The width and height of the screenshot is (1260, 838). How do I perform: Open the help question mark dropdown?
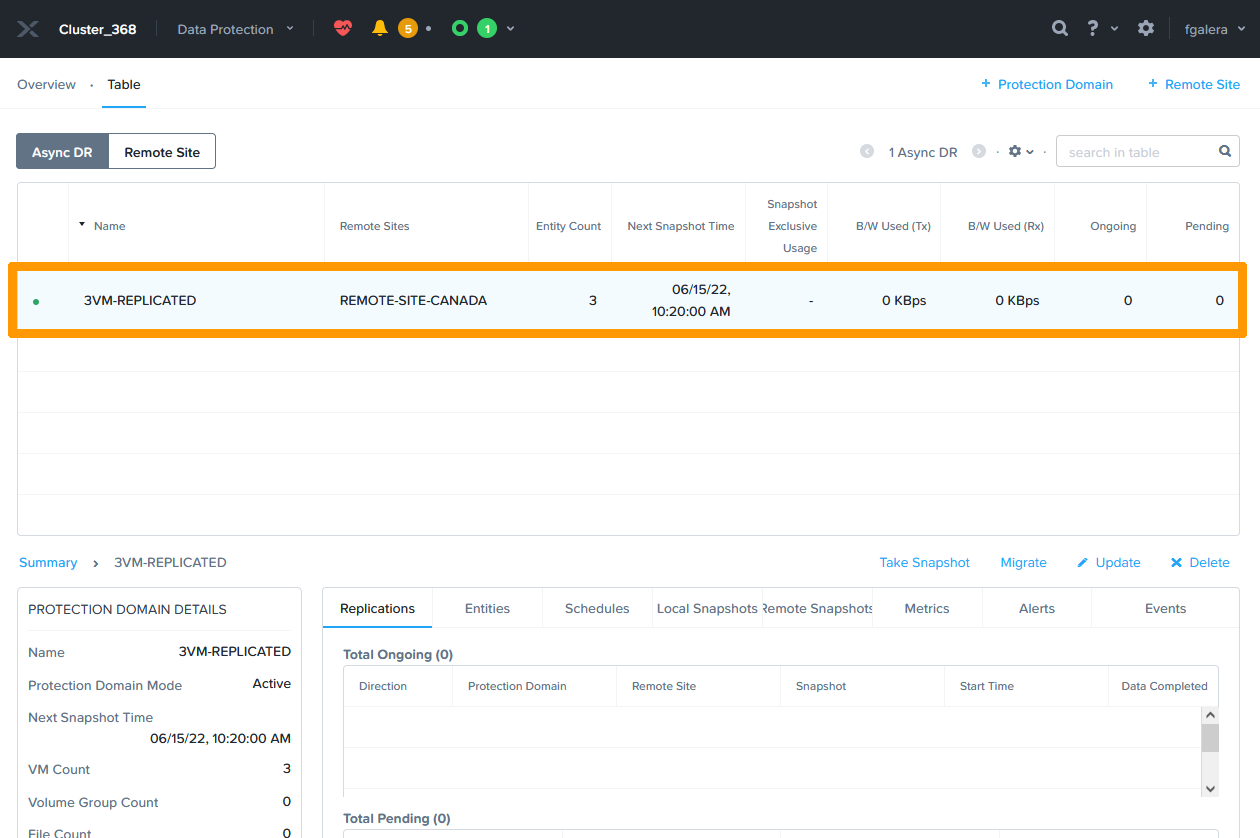point(1102,28)
